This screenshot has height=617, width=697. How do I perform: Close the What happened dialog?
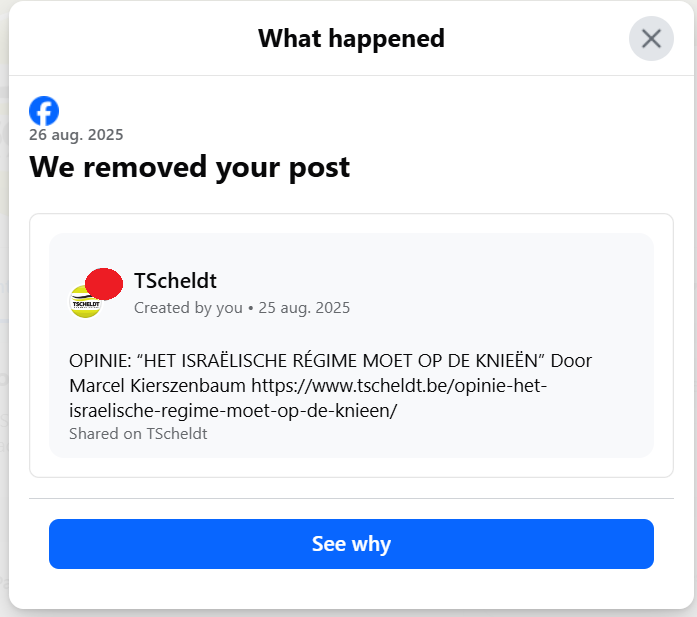pyautogui.click(x=651, y=39)
